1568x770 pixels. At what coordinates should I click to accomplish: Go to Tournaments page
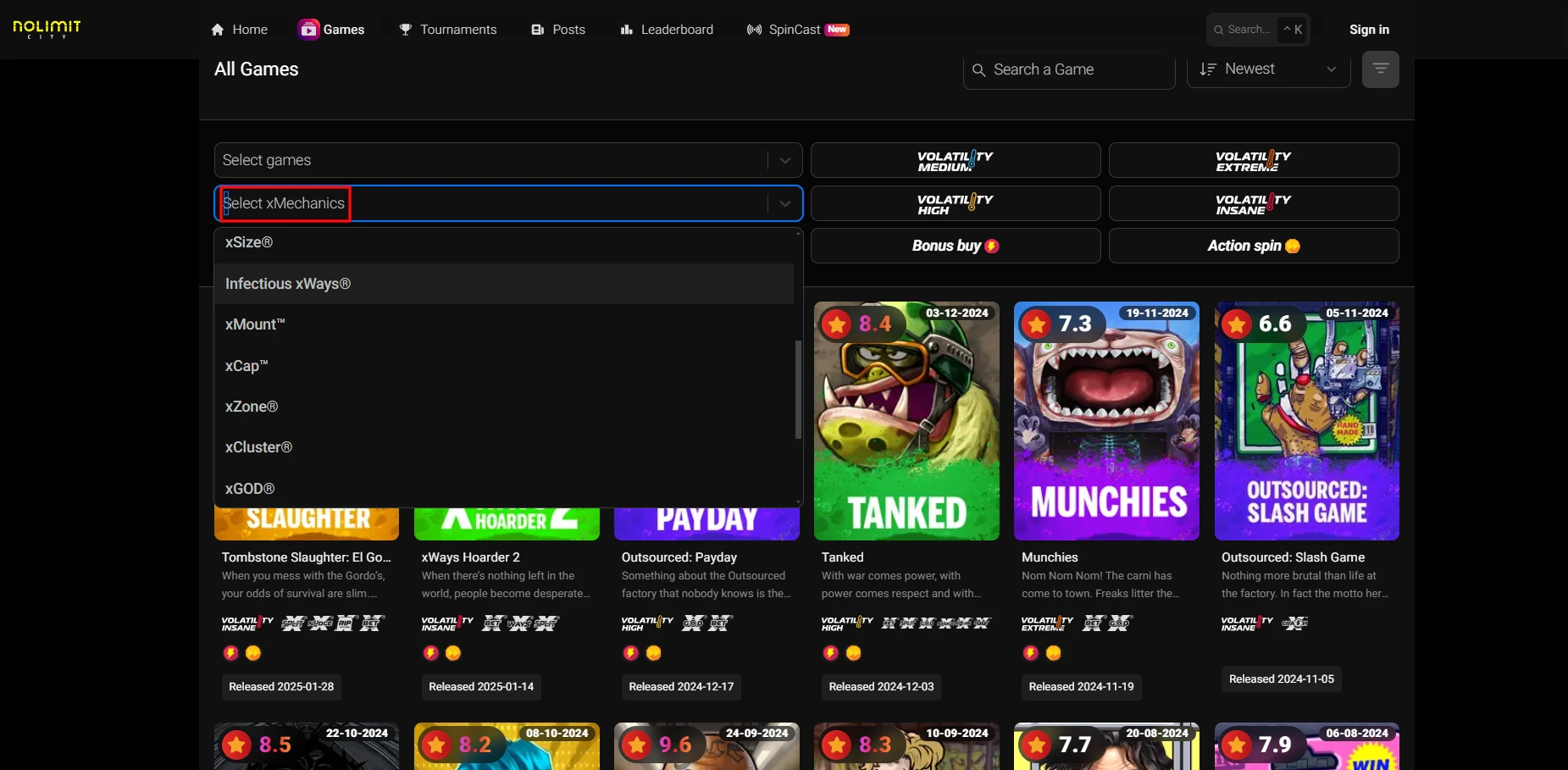click(x=448, y=30)
